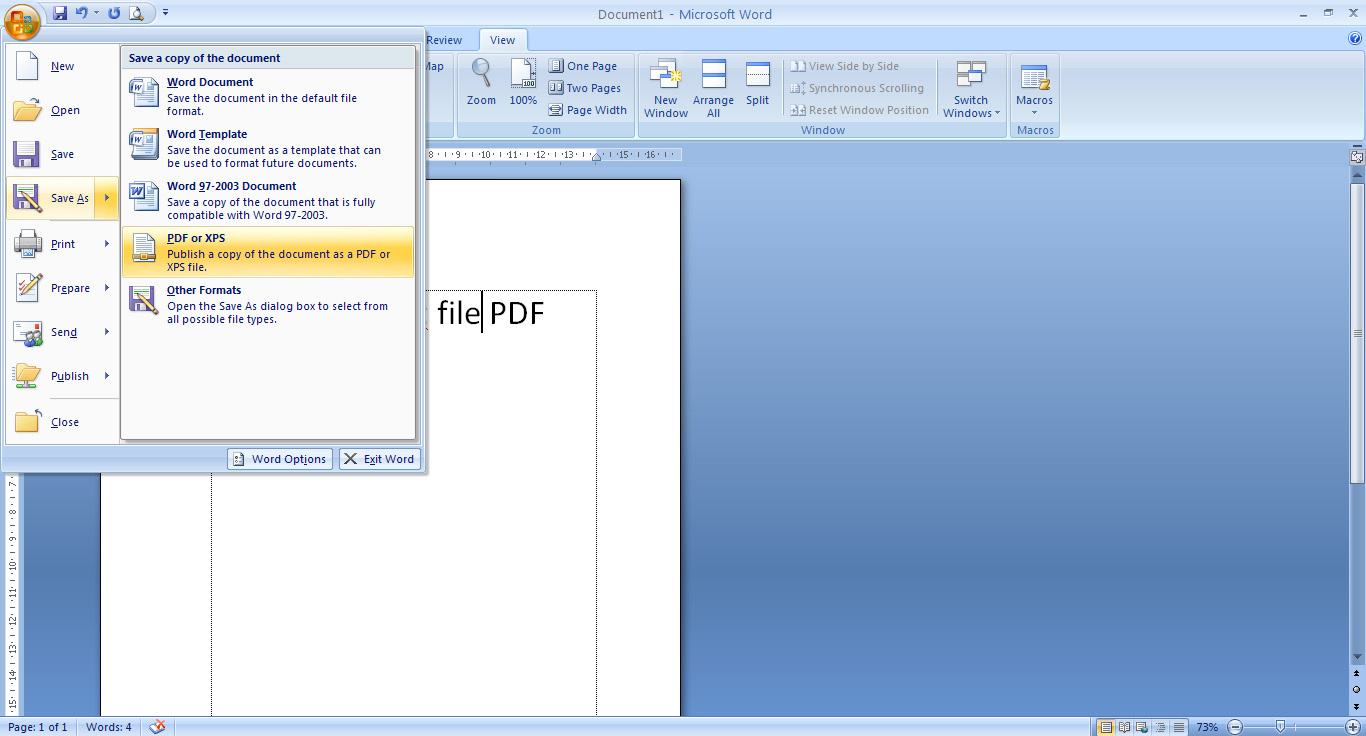Image resolution: width=1366 pixels, height=736 pixels.
Task: Enable One Page zoom view
Action: coord(584,65)
